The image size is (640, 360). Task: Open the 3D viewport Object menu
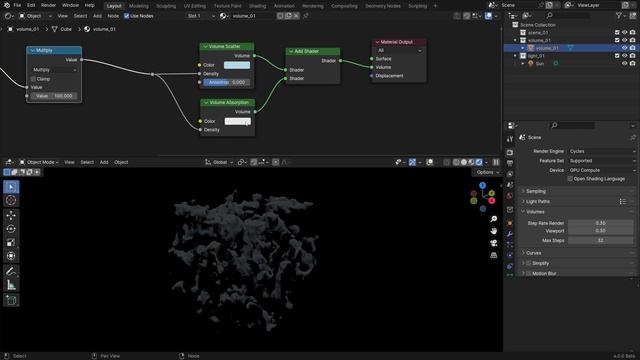pyautogui.click(x=121, y=162)
